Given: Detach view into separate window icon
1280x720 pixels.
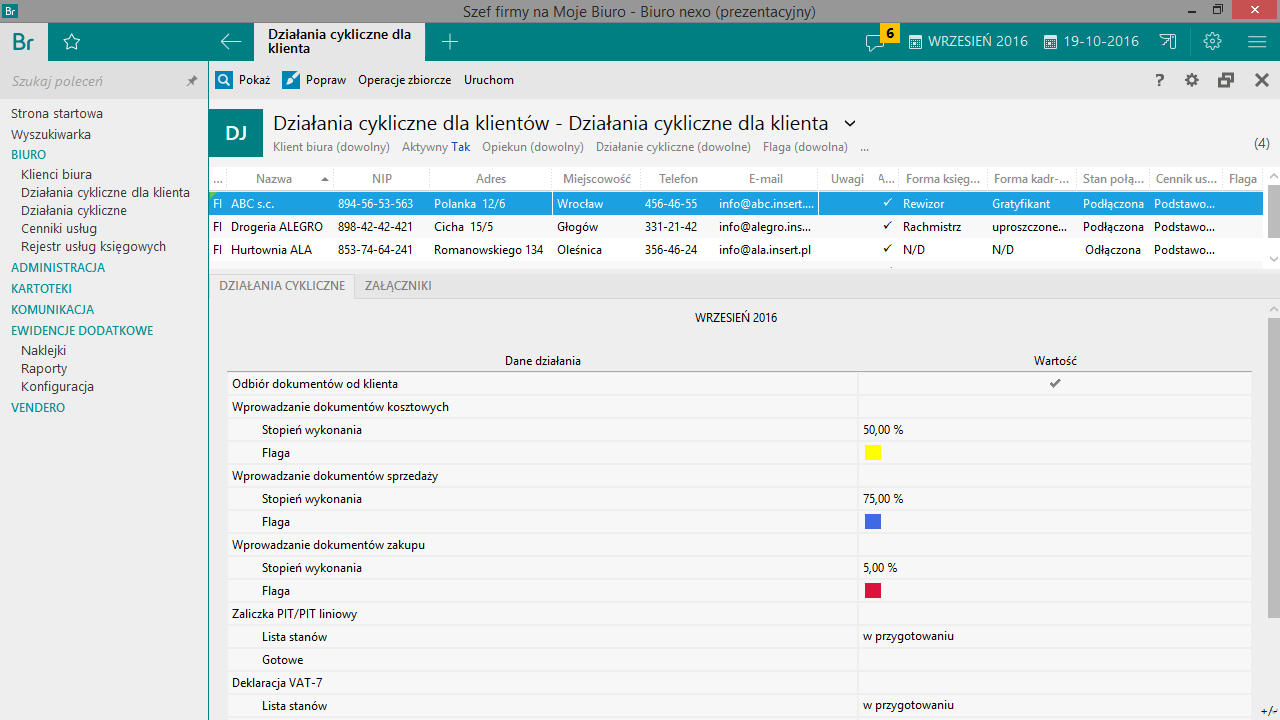Looking at the screenshot, I should tap(1226, 80).
